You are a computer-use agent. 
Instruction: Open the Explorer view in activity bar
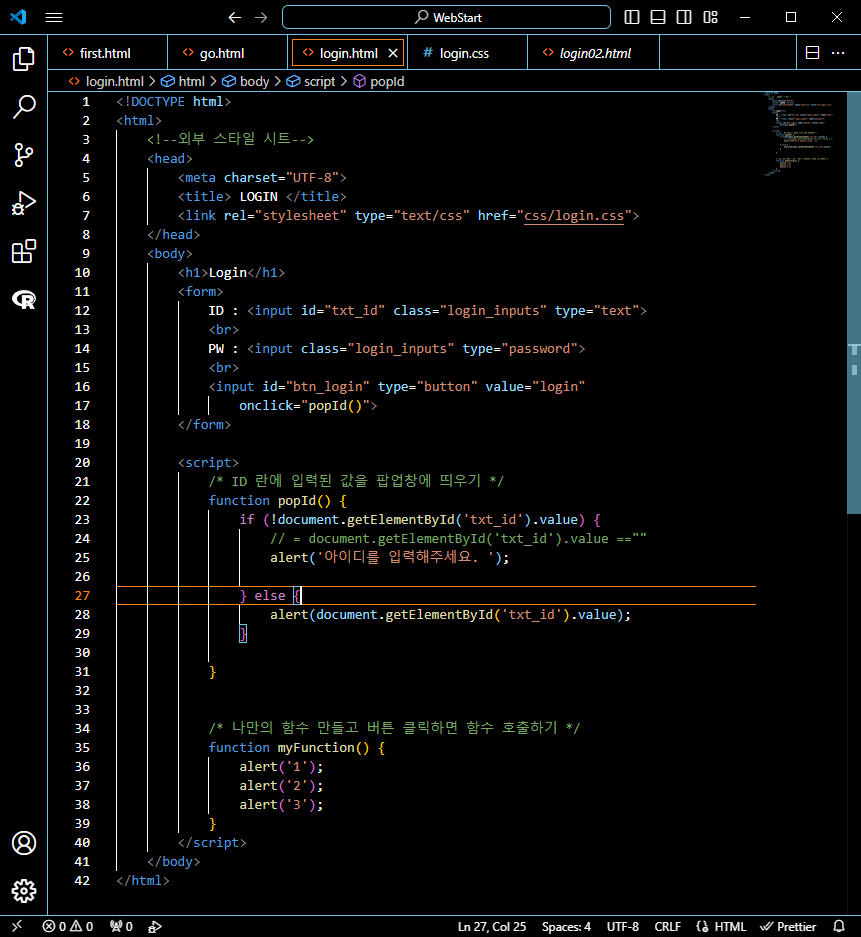(24, 59)
